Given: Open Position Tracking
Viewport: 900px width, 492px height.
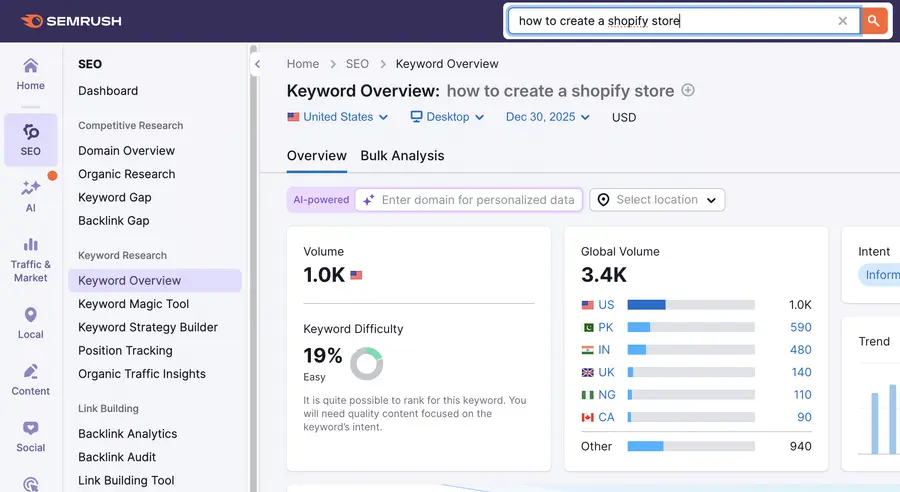Looking at the screenshot, I should (125, 351).
